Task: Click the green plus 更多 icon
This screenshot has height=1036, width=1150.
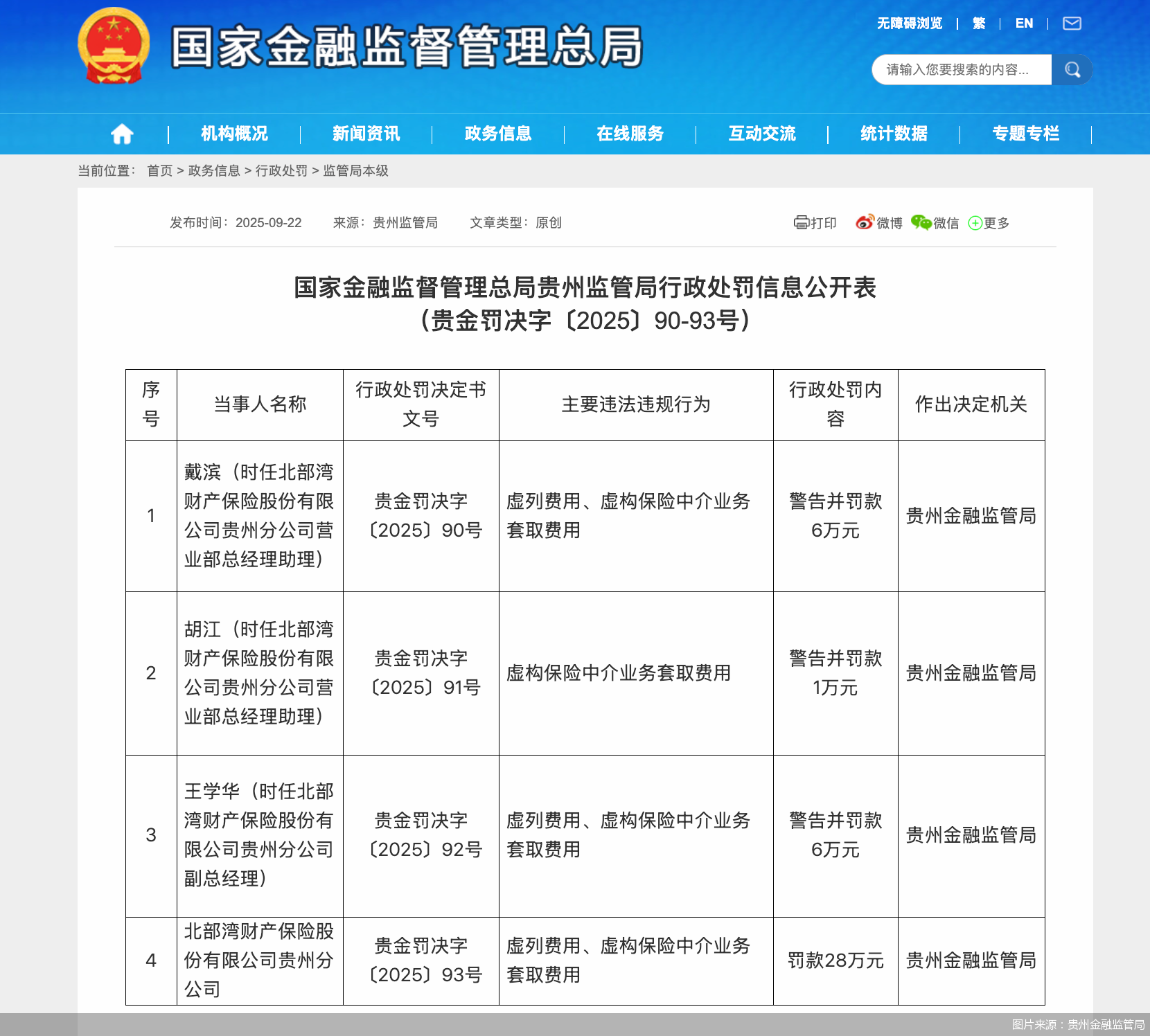Action: click(x=975, y=223)
